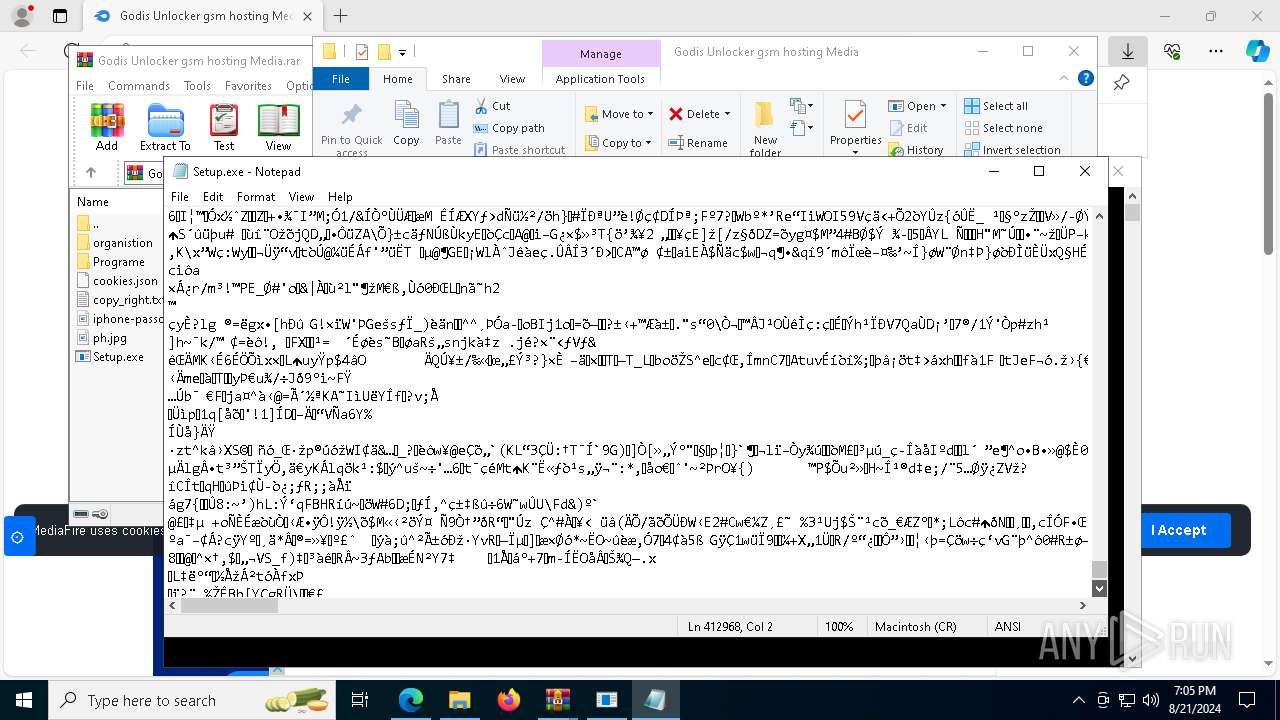The width and height of the screenshot is (1280, 720).
Task: Open the Move to dropdown
Action: [x=618, y=114]
